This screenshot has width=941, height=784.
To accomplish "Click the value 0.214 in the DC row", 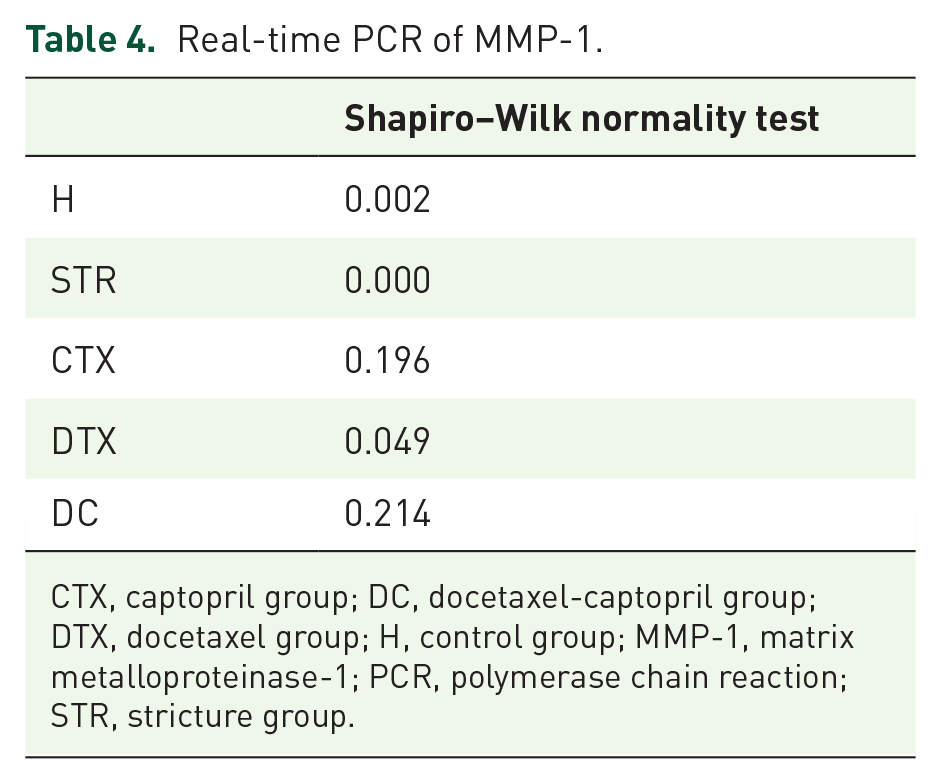I will pos(388,514).
